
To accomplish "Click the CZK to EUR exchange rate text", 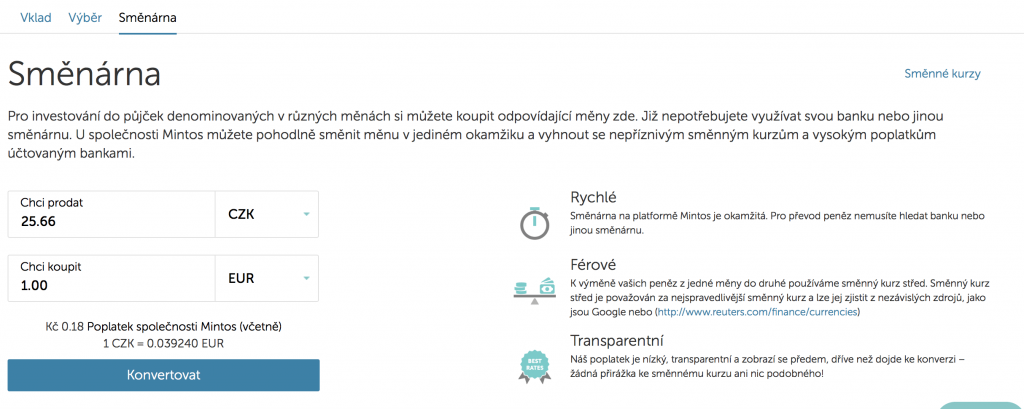I will pyautogui.click(x=163, y=343).
